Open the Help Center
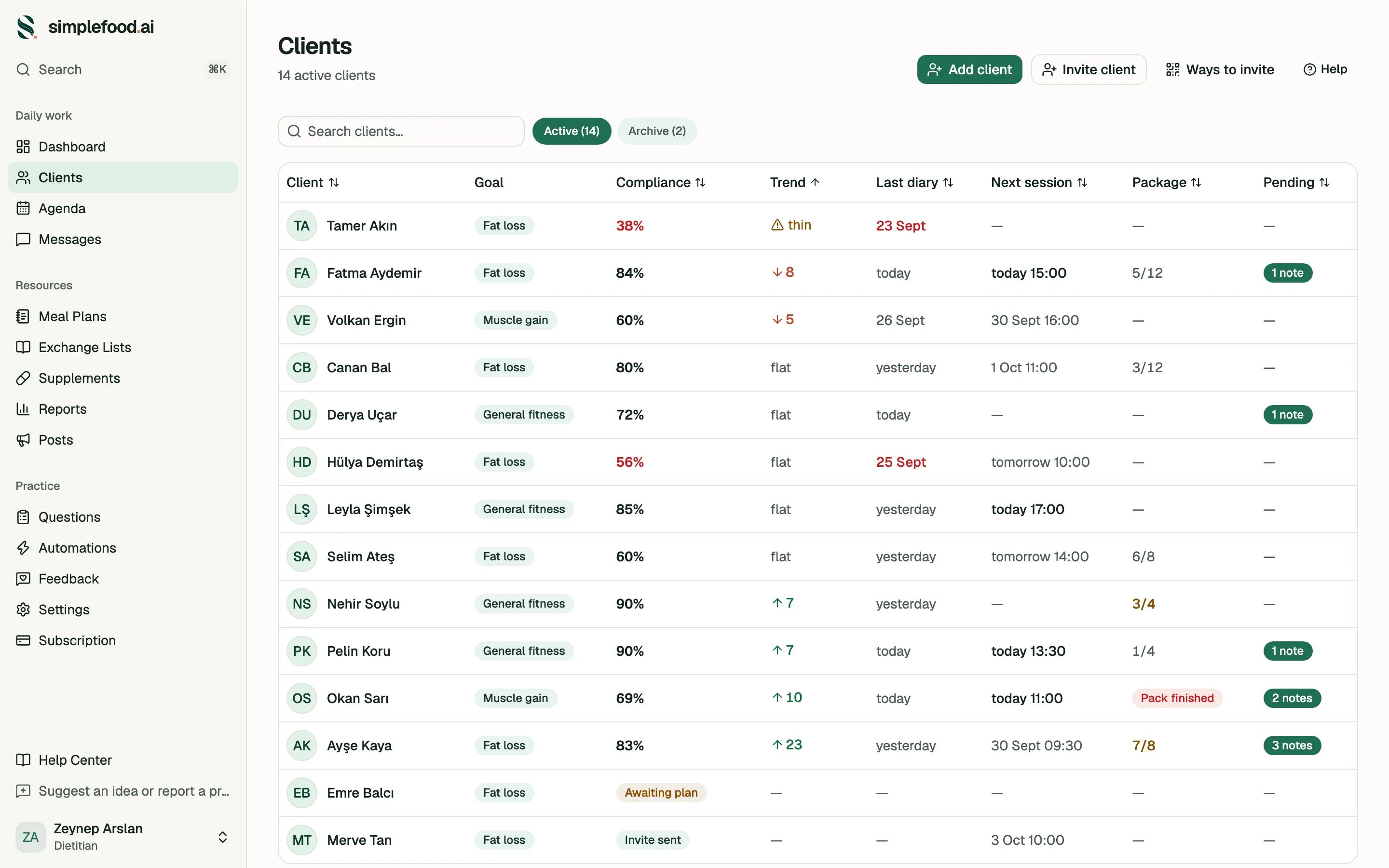This screenshot has width=1389, height=868. click(x=122, y=760)
